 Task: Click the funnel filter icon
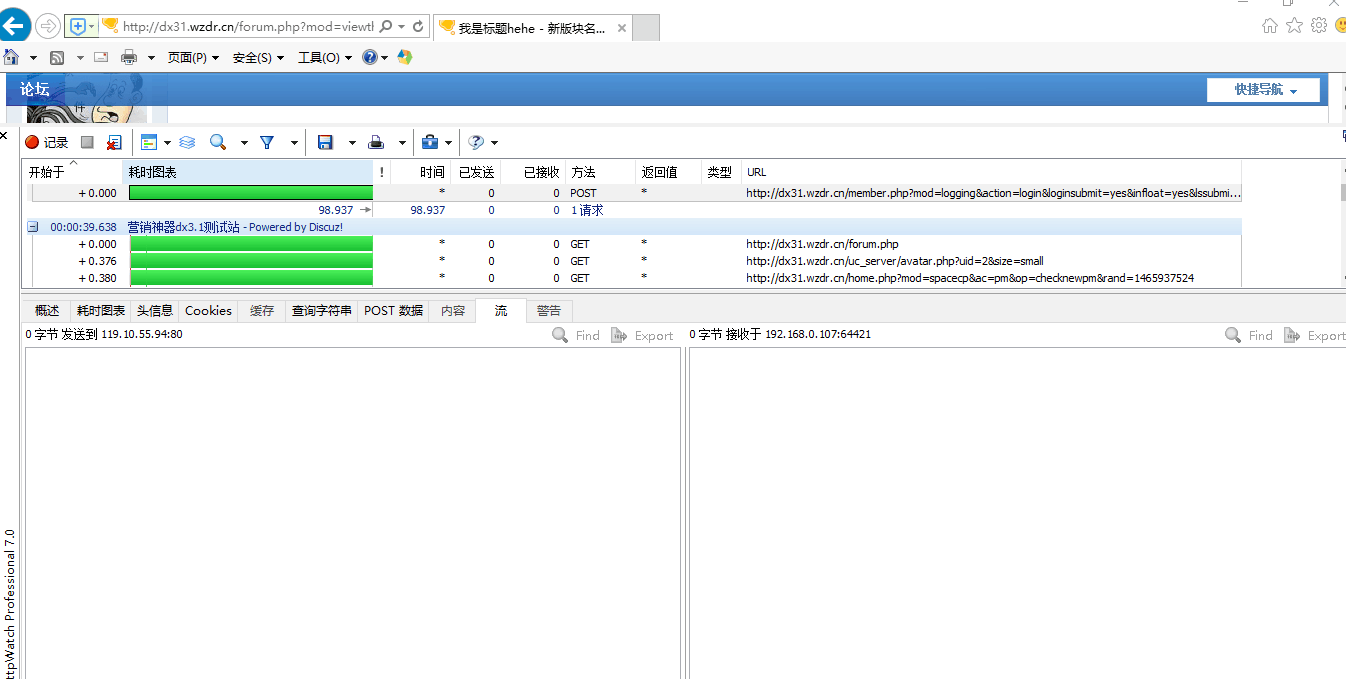(267, 143)
